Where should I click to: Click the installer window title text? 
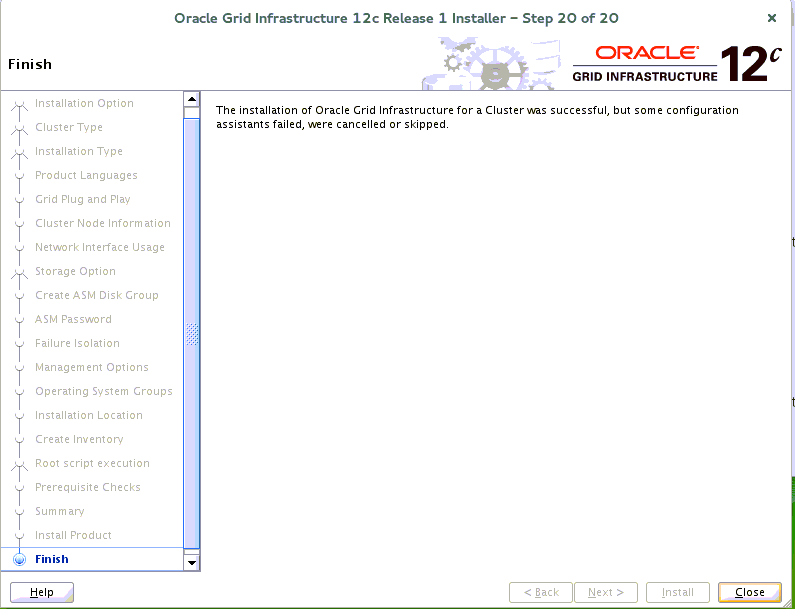(x=396, y=19)
